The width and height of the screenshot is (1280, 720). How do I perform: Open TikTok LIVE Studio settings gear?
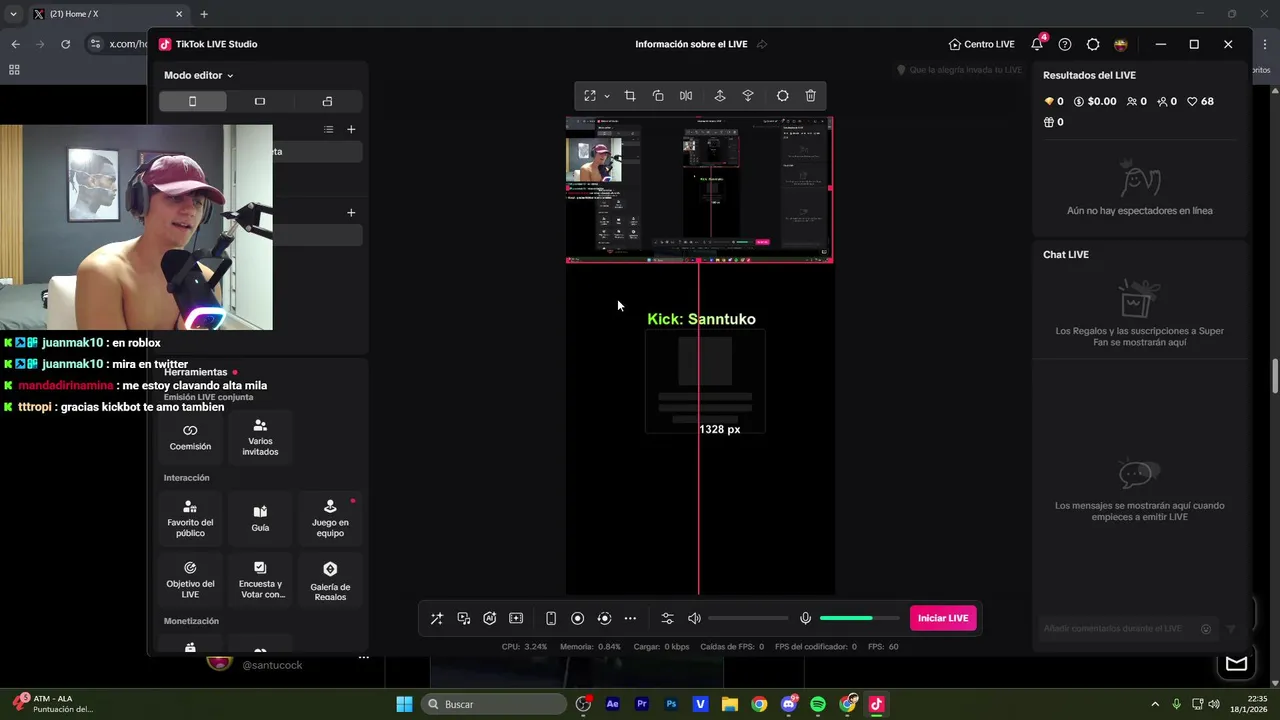[x=1093, y=44]
